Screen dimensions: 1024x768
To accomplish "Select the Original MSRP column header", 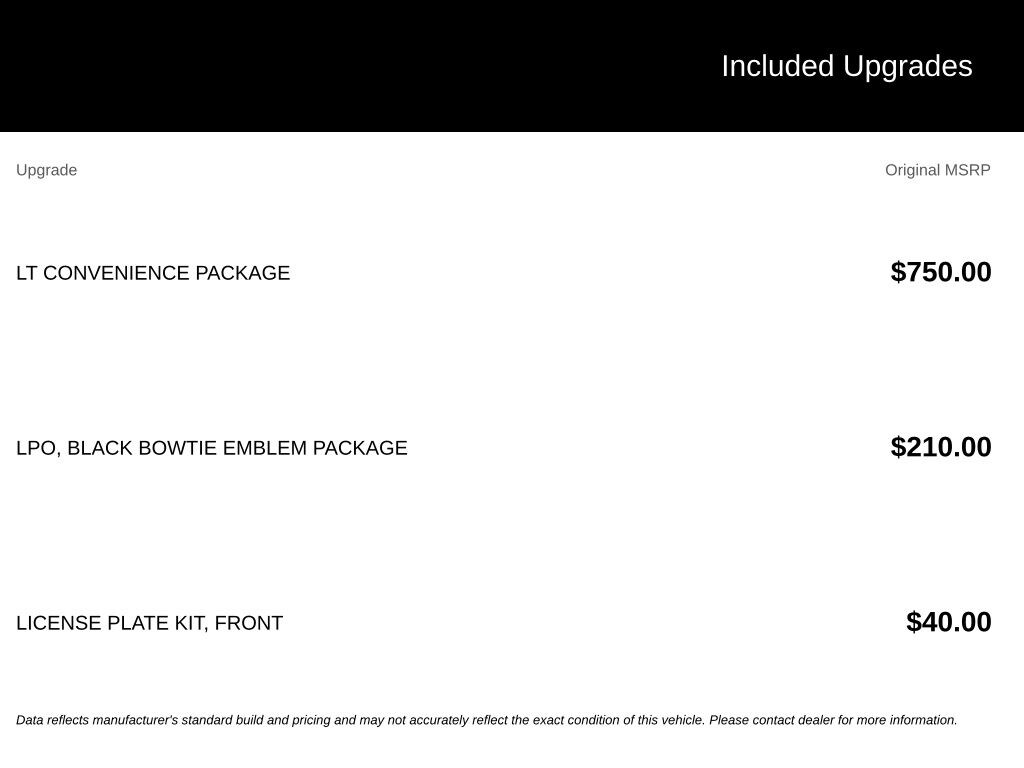I will pos(937,170).
